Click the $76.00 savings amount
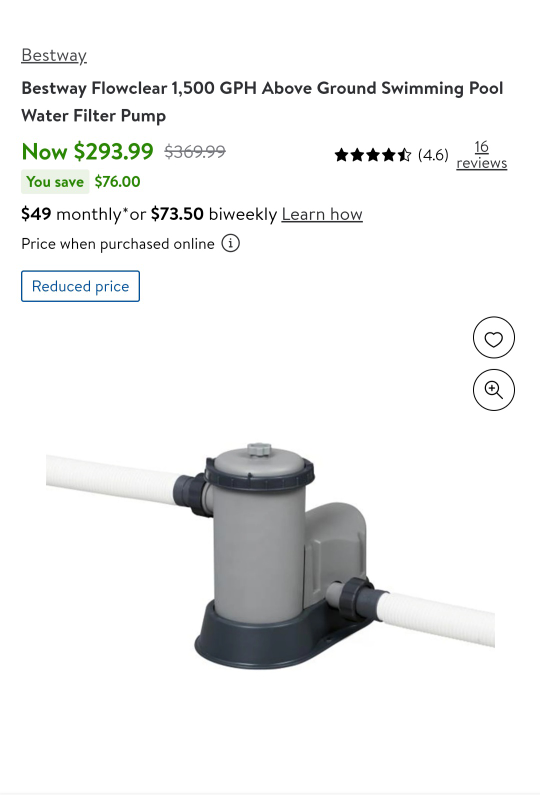The width and height of the screenshot is (540, 810). click(117, 182)
